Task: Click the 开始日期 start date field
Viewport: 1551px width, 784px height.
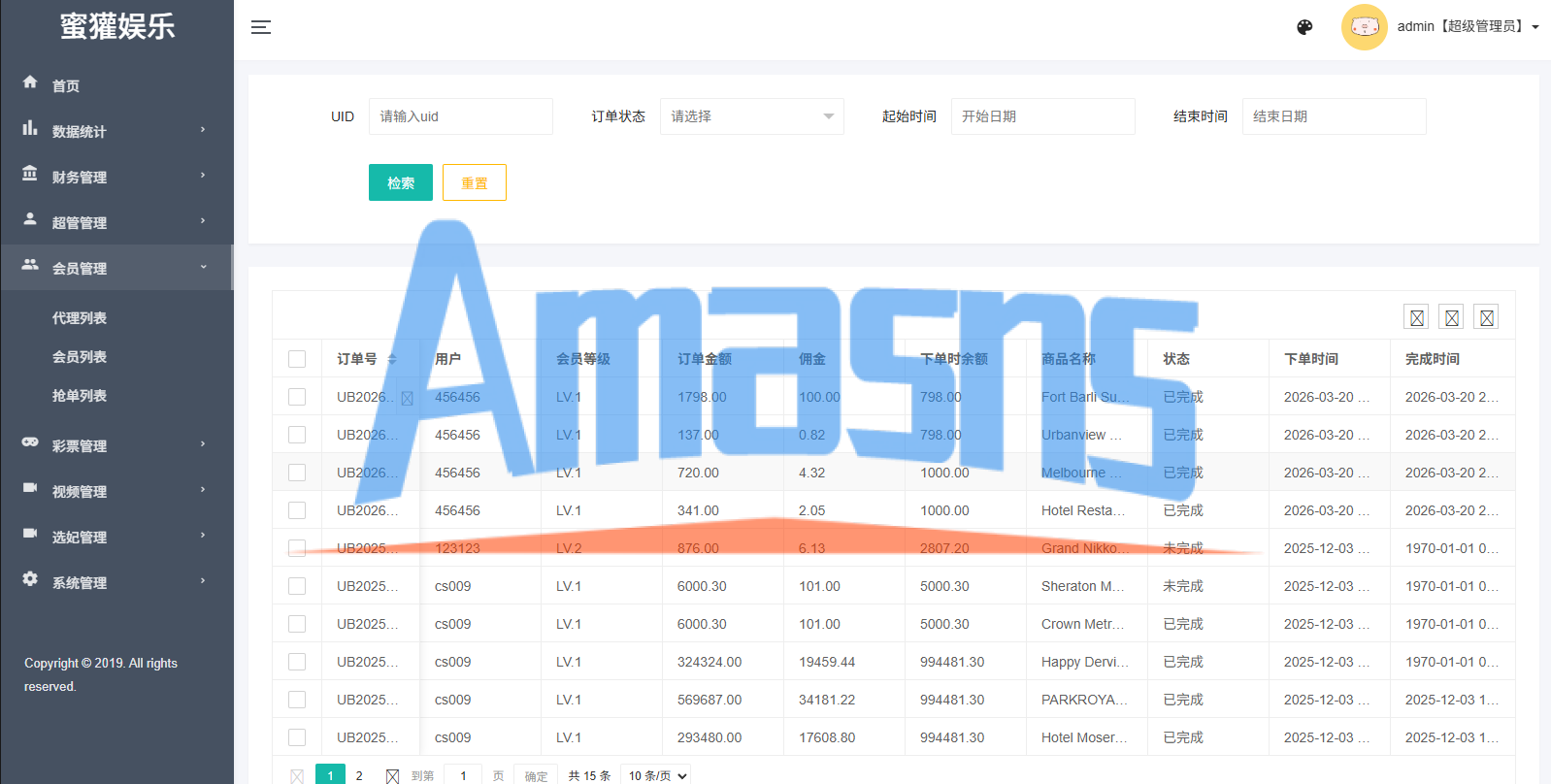Action: tap(1043, 116)
